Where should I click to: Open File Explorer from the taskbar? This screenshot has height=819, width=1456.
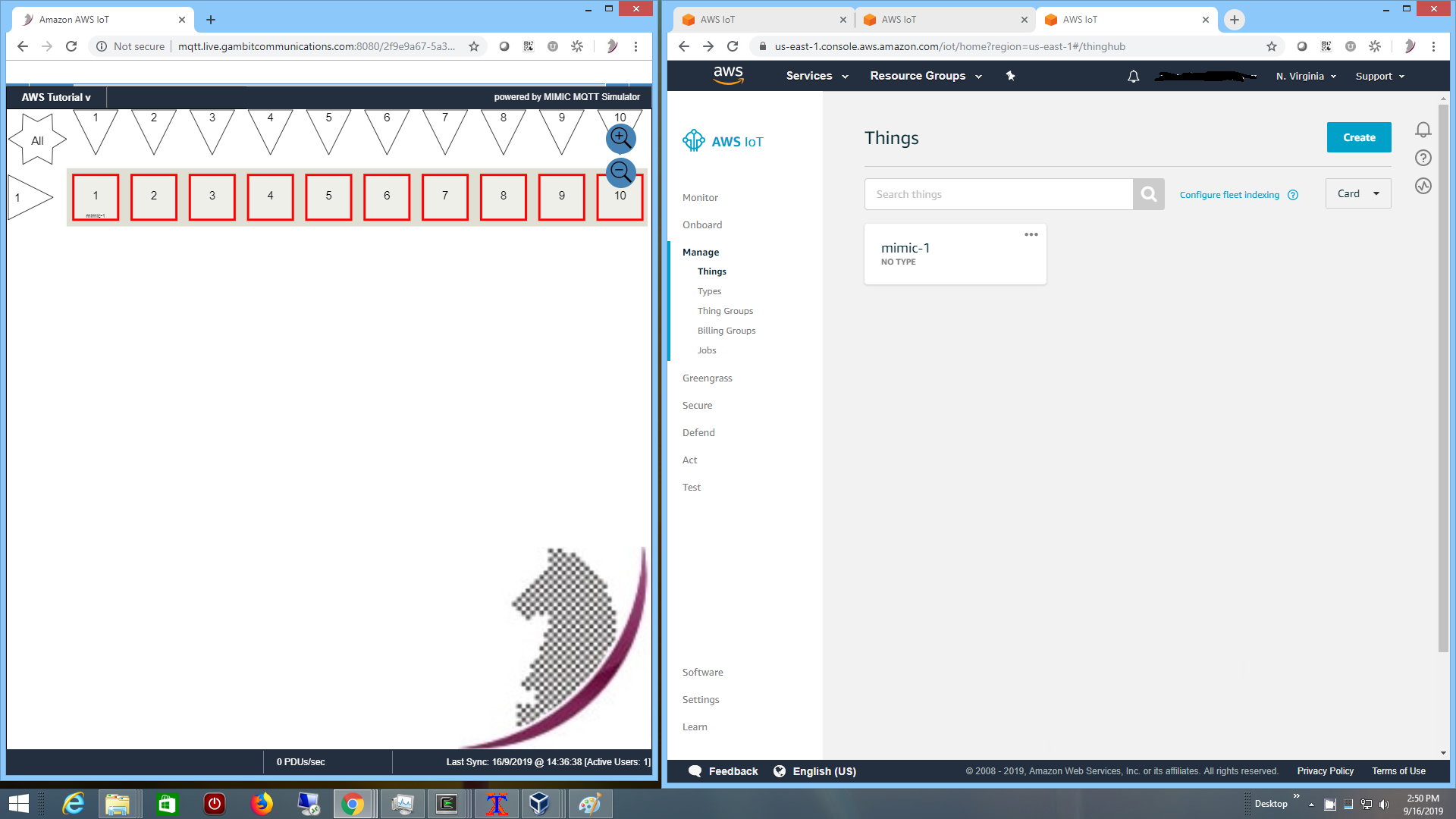[x=118, y=803]
